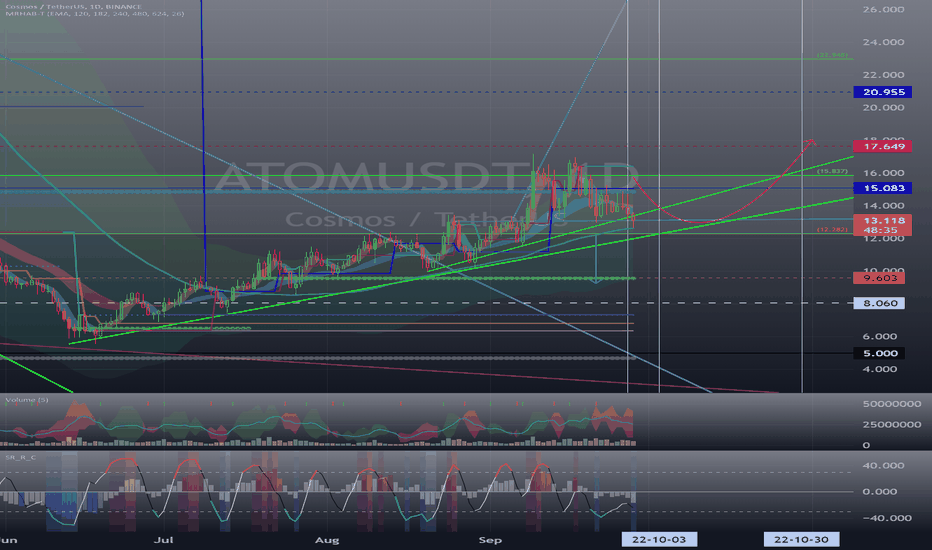Click the black 5.000 price label
This screenshot has width=932, height=550.
coord(880,353)
